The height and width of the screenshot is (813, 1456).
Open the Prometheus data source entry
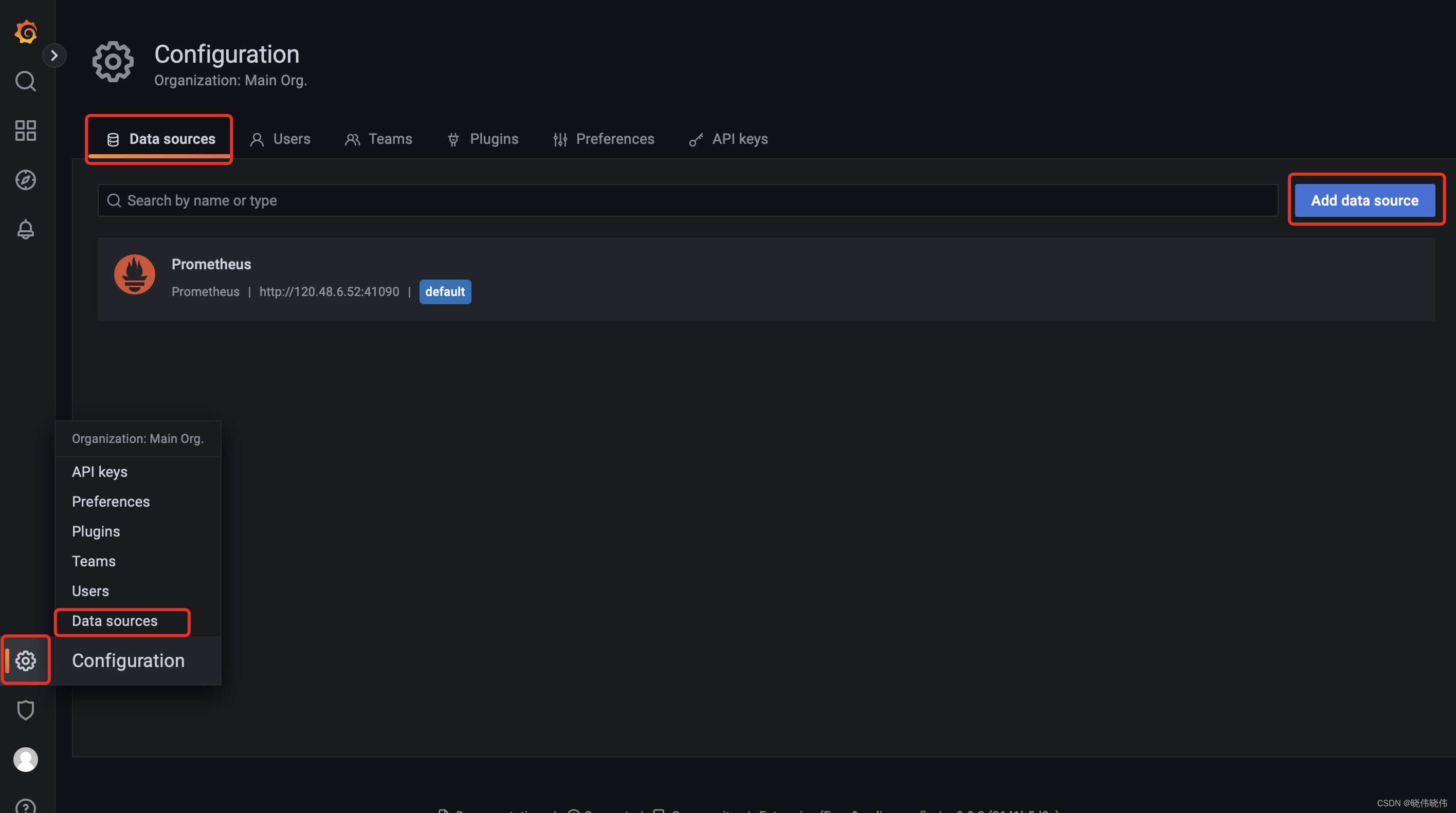point(211,265)
